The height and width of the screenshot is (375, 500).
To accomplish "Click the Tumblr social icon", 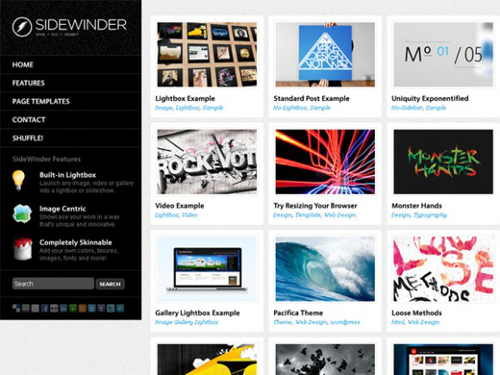I will pos(101,308).
